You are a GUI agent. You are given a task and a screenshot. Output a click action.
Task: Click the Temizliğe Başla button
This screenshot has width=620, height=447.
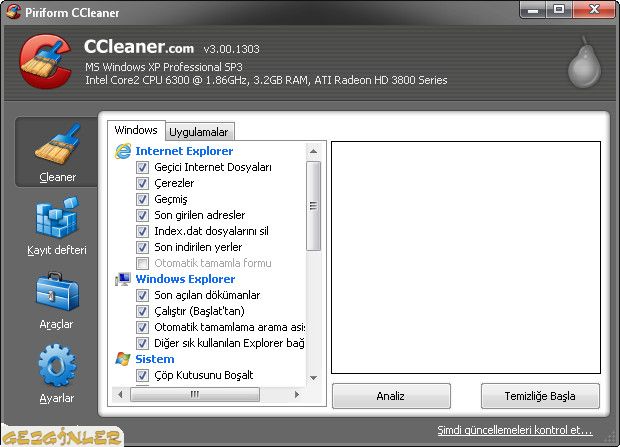pyautogui.click(x=540, y=396)
